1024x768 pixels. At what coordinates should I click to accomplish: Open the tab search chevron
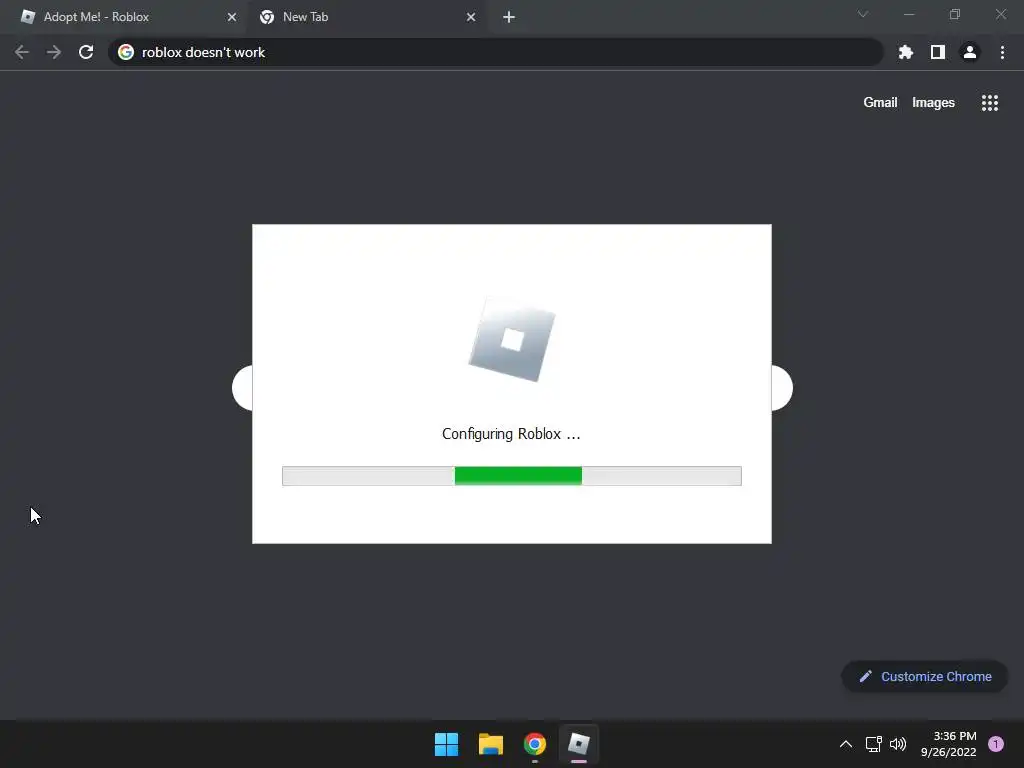point(863,14)
